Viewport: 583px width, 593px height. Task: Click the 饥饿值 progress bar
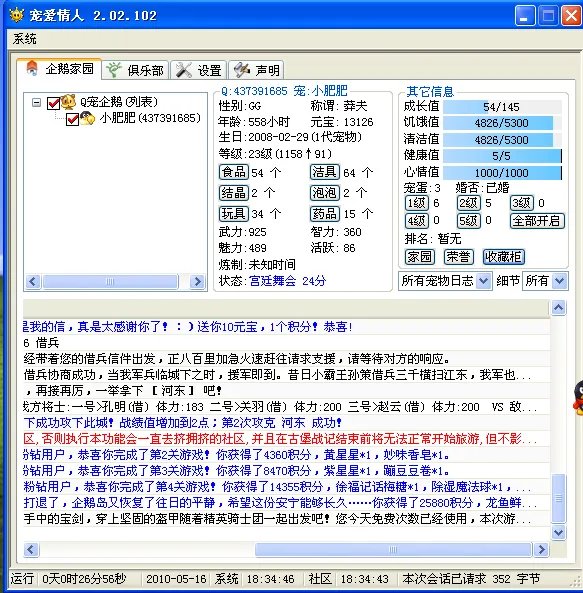pyautogui.click(x=502, y=123)
